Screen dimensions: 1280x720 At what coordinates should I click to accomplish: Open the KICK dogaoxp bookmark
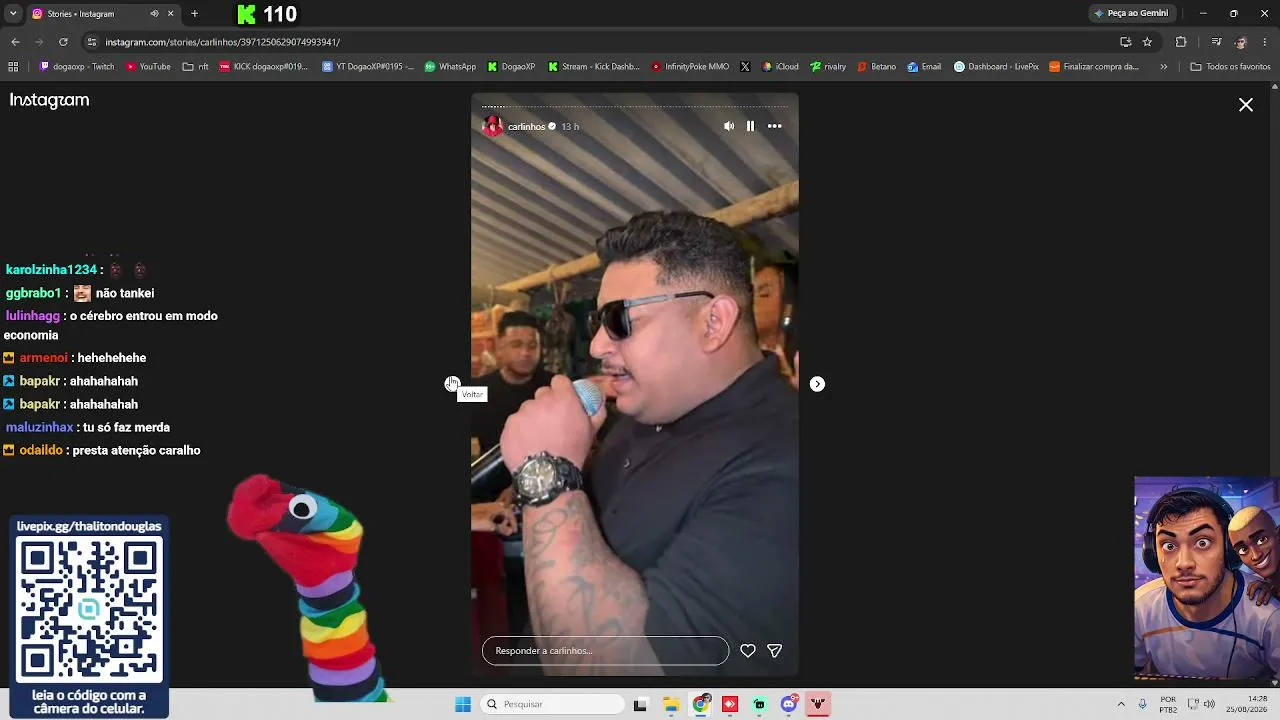[x=263, y=67]
